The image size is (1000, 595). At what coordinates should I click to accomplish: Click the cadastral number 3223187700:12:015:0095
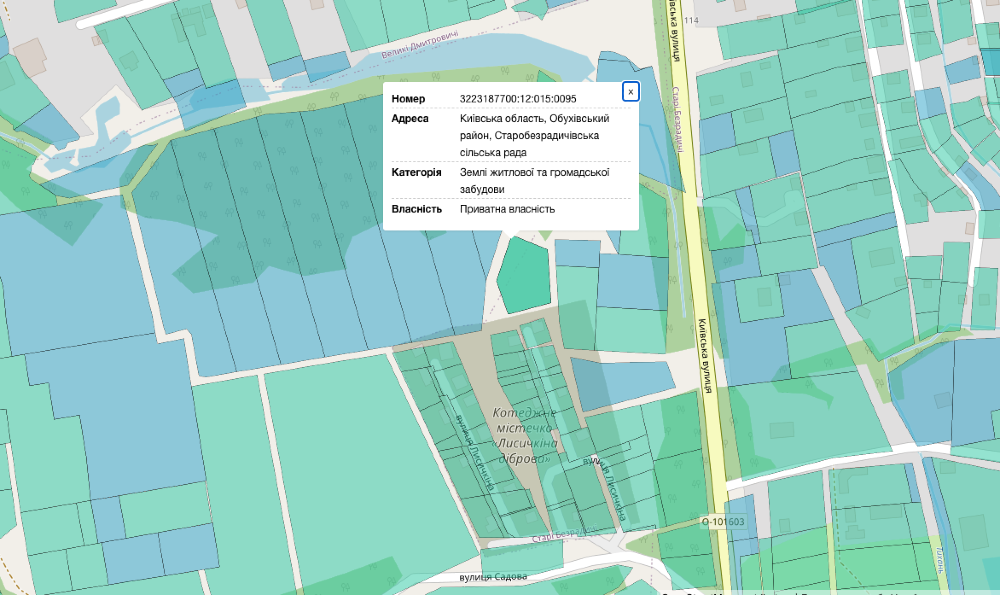point(517,99)
